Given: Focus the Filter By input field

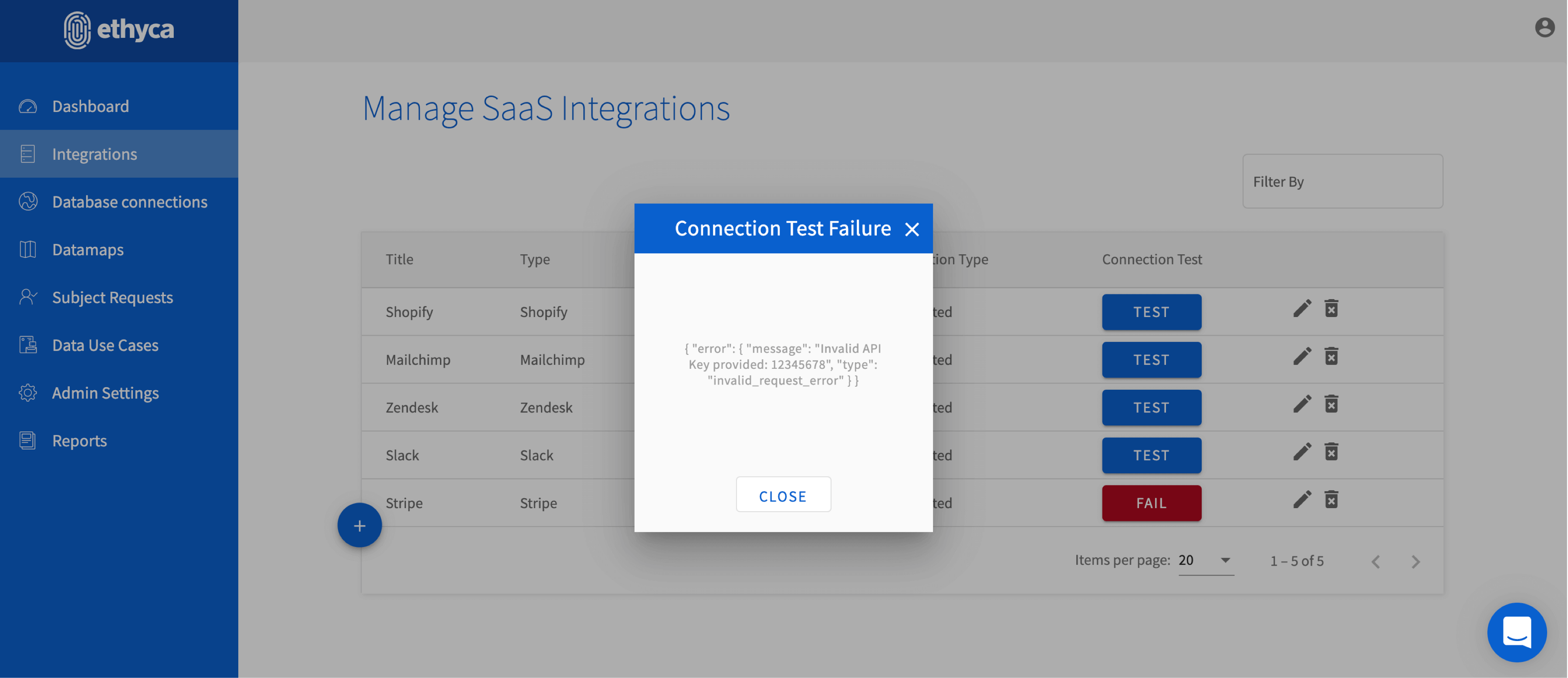Looking at the screenshot, I should tap(1342, 182).
